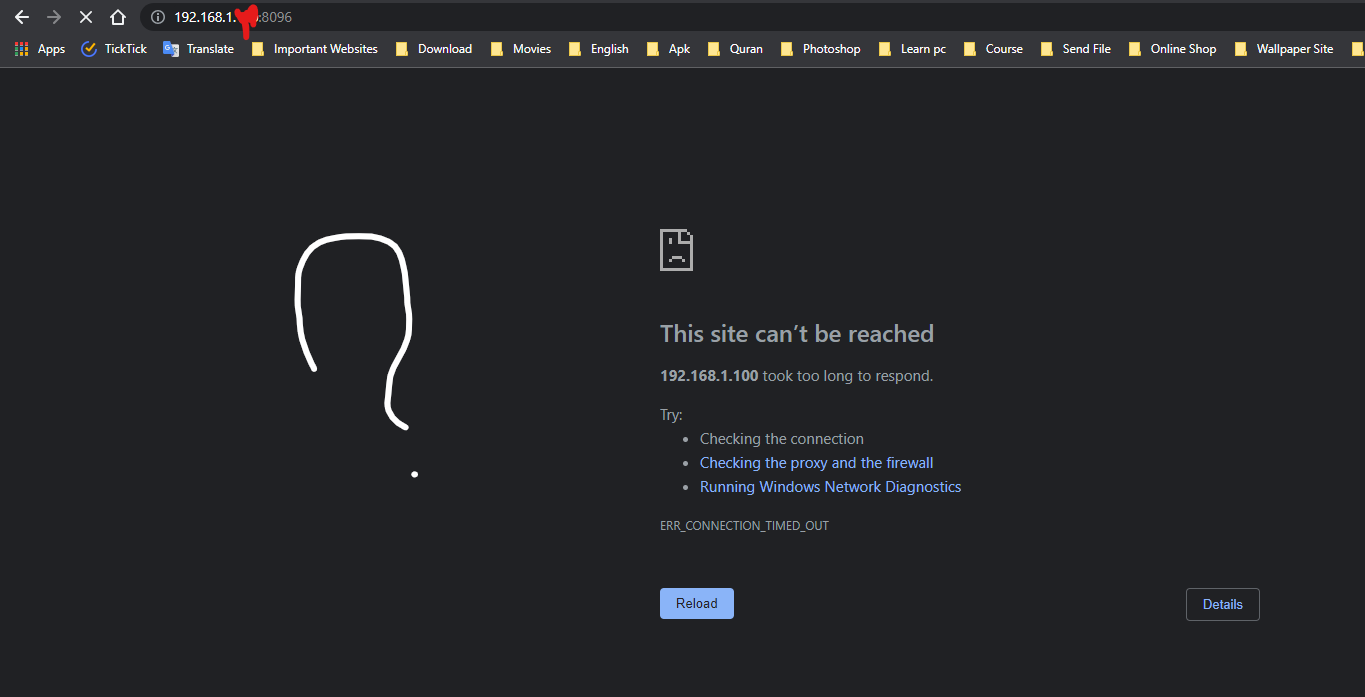Screen dimensions: 1365x697
Task: Click the stop loading X icon
Action: 86,17
